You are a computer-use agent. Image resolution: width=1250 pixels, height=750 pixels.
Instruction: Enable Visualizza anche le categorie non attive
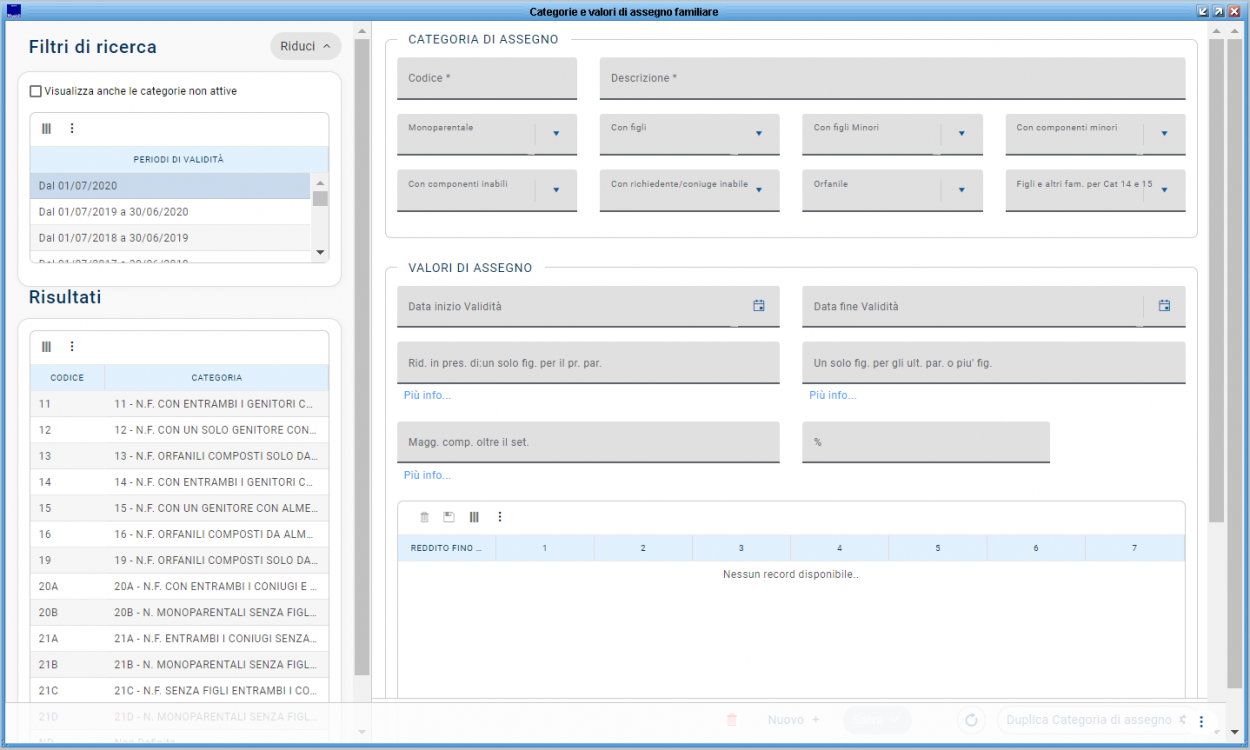pos(36,91)
